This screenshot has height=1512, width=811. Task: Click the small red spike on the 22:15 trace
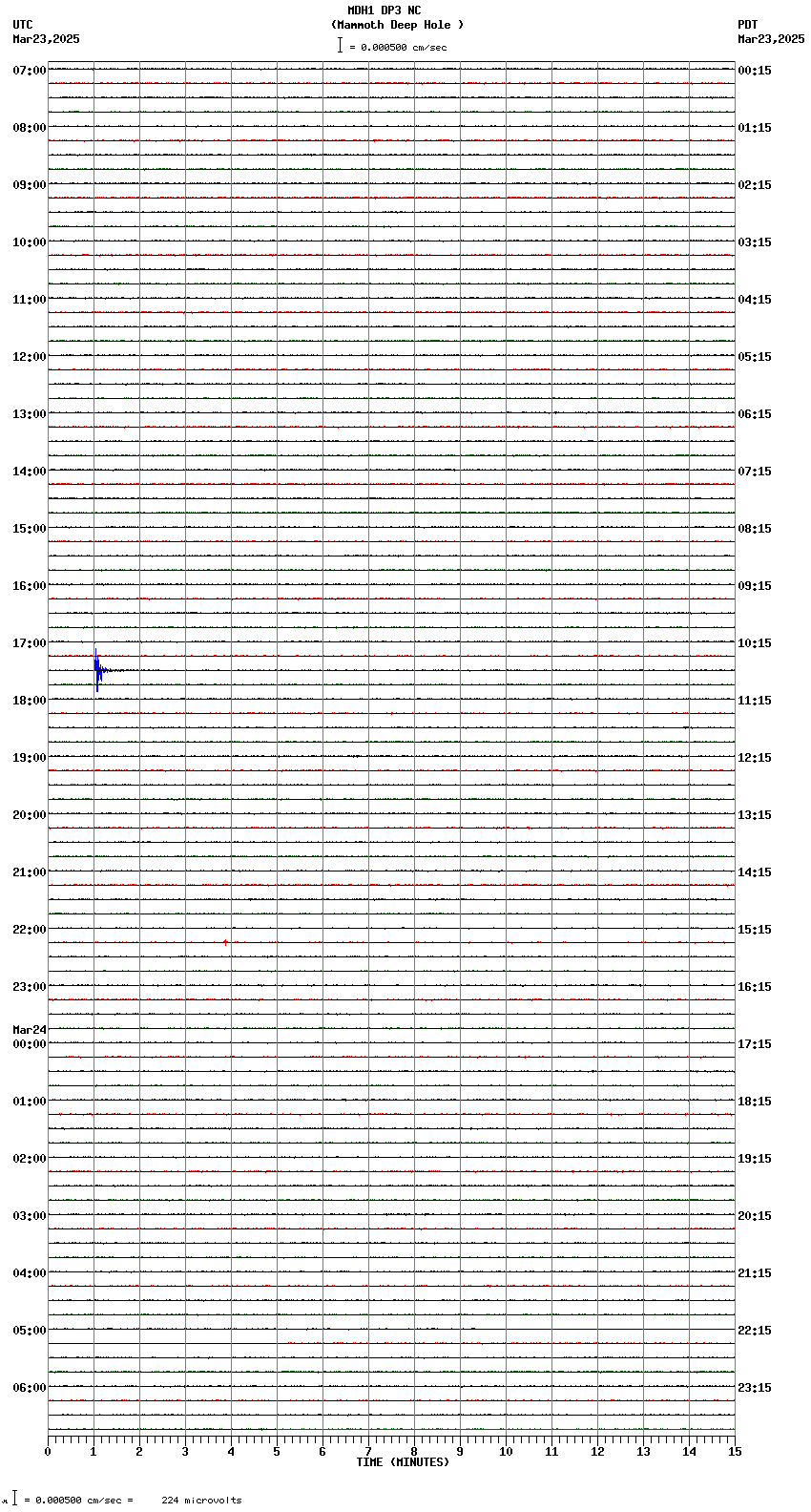[x=225, y=942]
